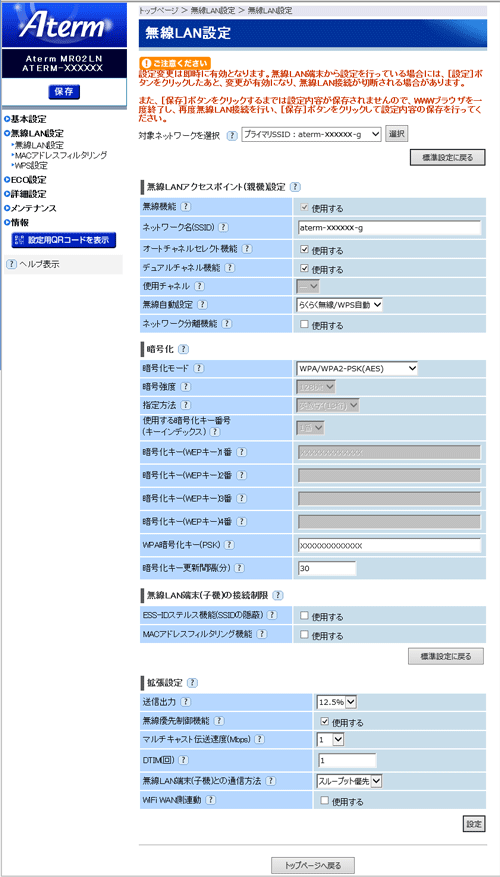Click help icon beside ヘルプ表示 in sidebar
The image size is (500, 877).
pyautogui.click(x=11, y=264)
